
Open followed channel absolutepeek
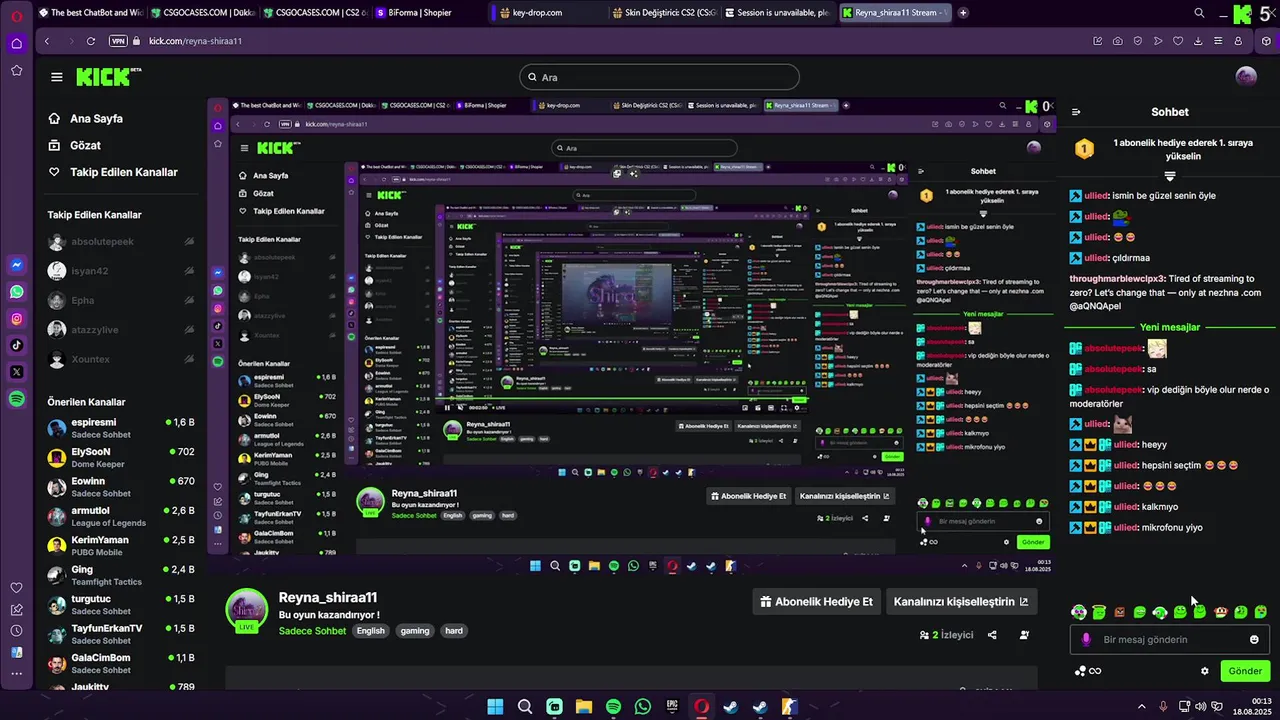(121, 242)
